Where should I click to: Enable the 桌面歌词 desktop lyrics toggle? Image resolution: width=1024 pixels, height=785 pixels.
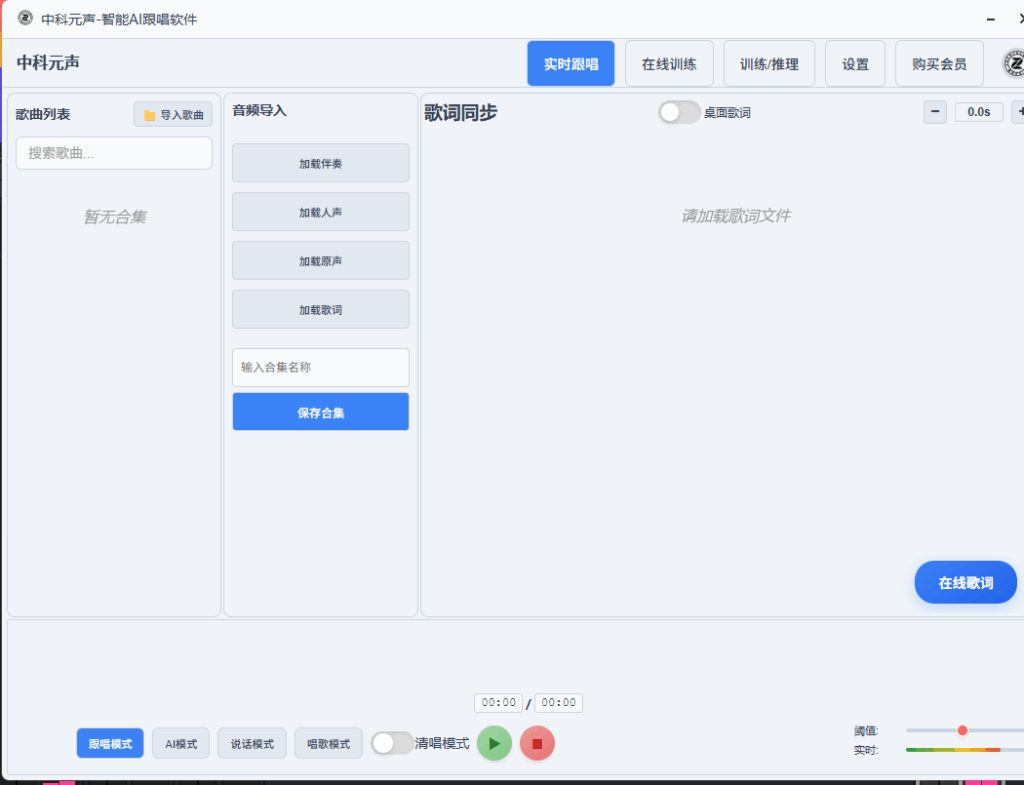[679, 113]
